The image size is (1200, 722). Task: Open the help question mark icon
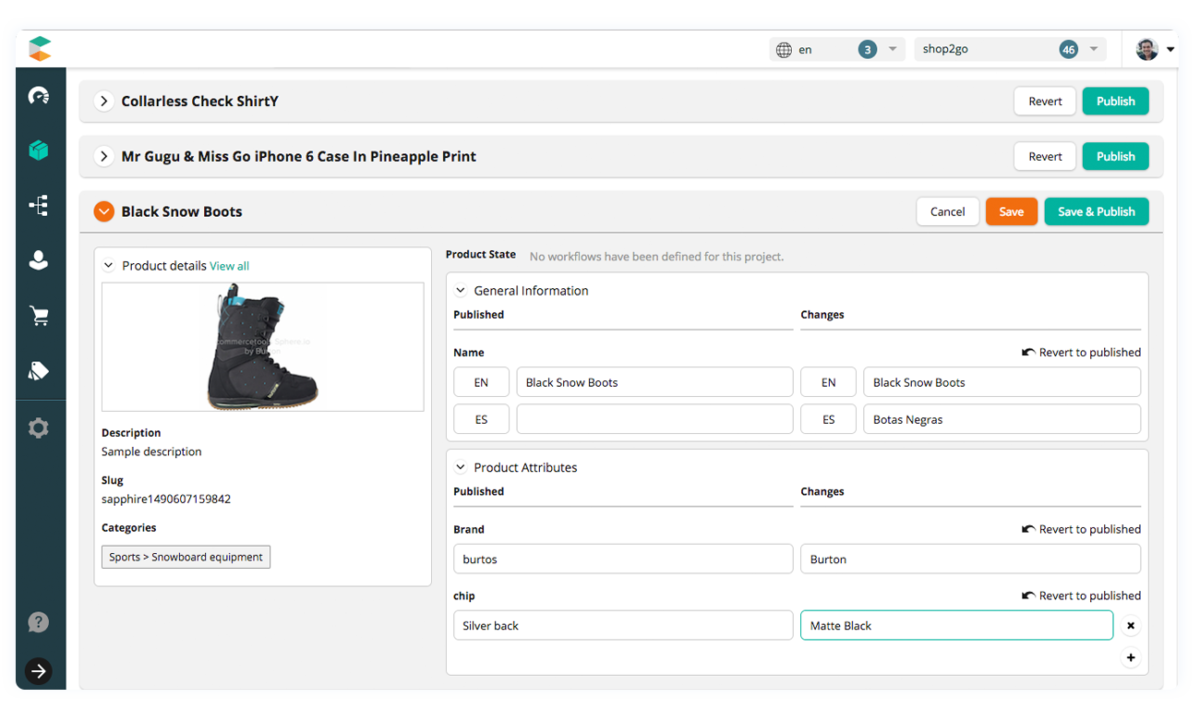tap(38, 622)
